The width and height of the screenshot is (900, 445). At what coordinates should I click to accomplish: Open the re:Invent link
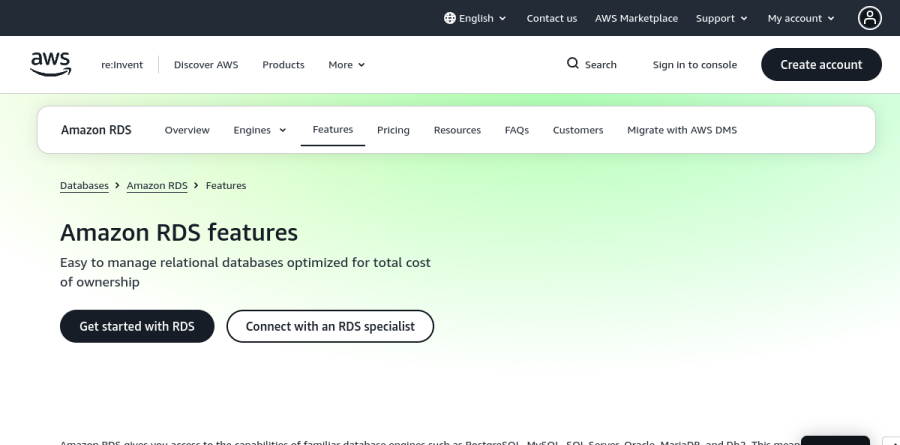[x=122, y=65]
